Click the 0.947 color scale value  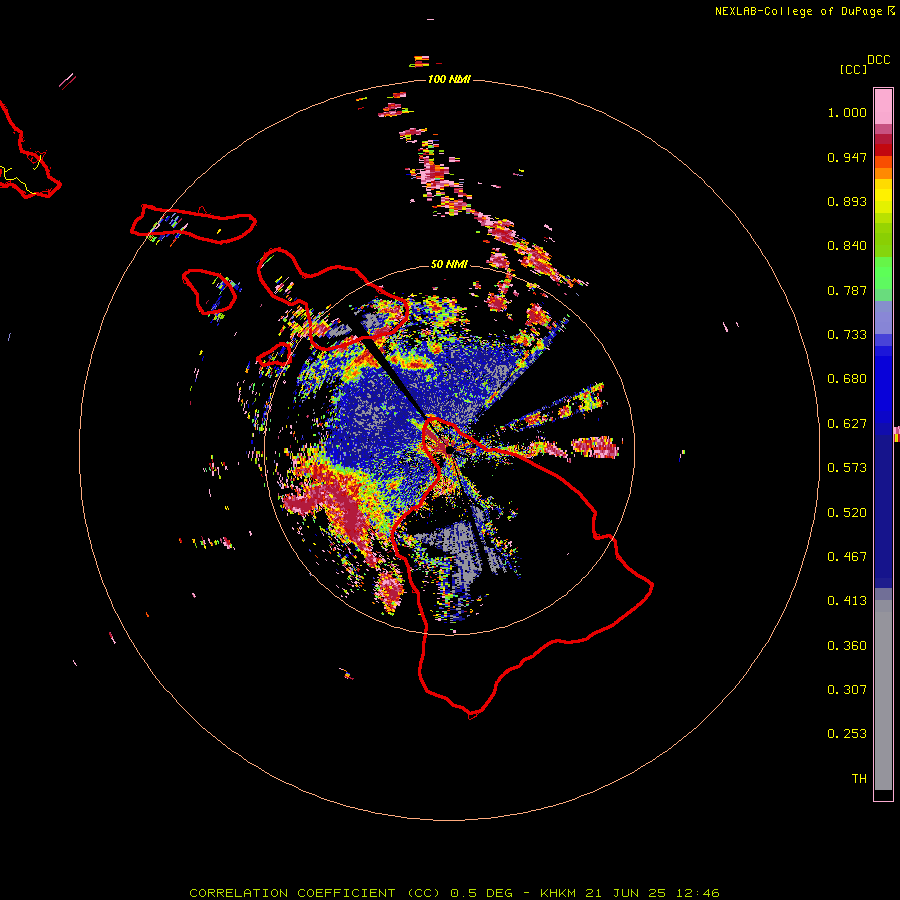coord(847,157)
